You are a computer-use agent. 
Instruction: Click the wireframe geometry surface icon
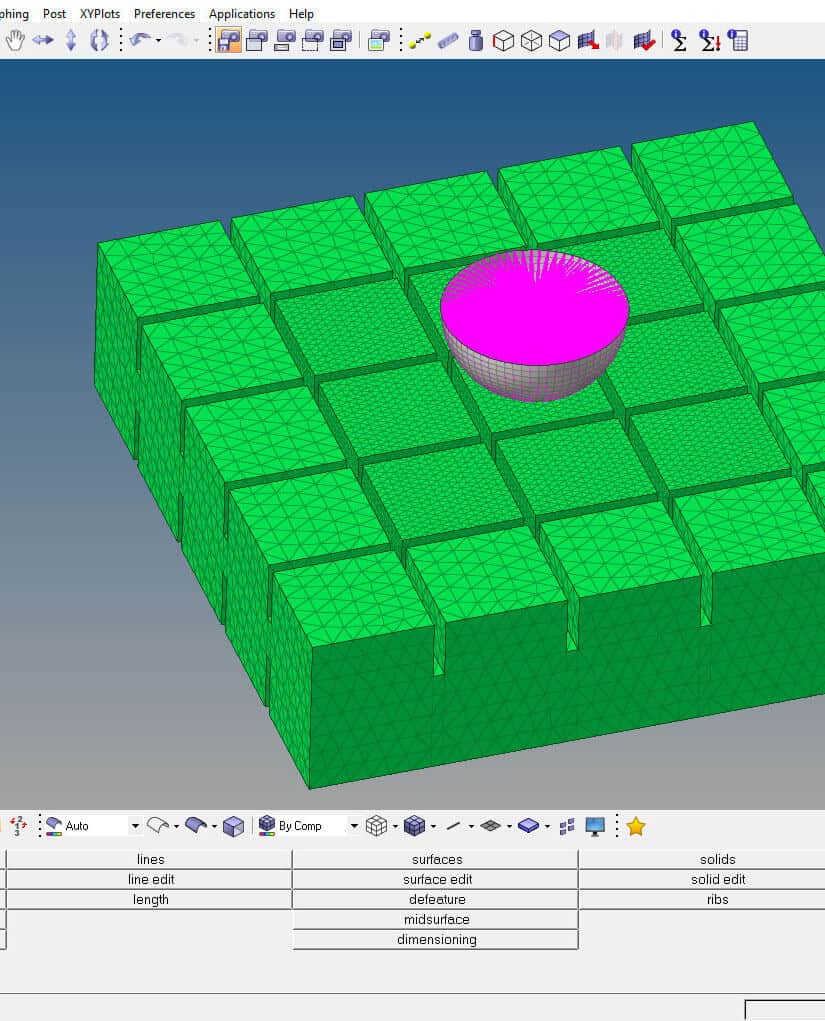coord(158,826)
